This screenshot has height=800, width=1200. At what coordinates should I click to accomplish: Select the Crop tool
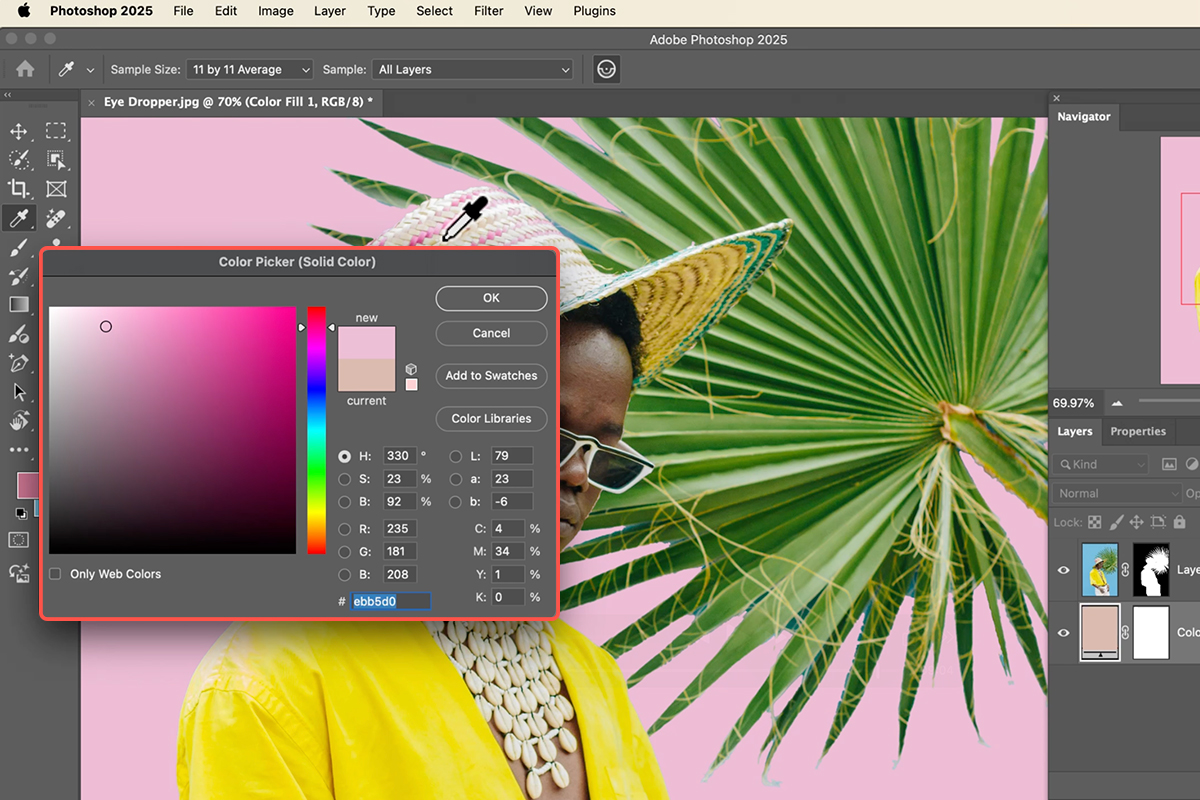(19, 188)
